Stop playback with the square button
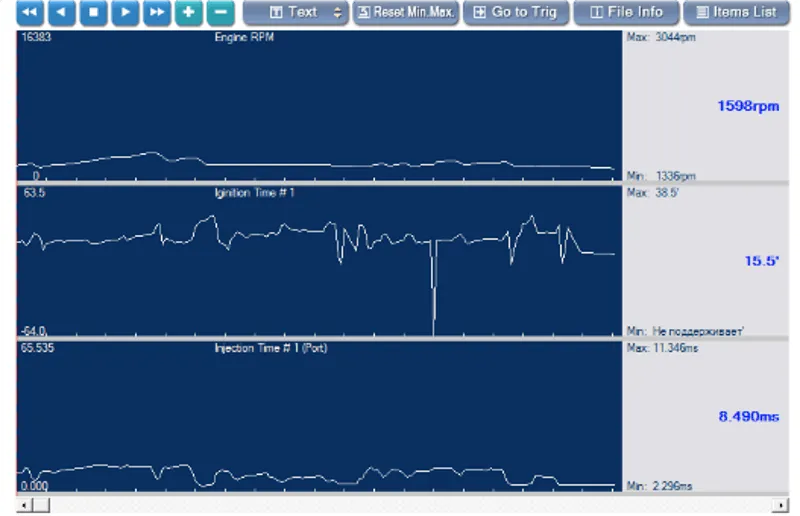This screenshot has width=800, height=516. click(93, 12)
